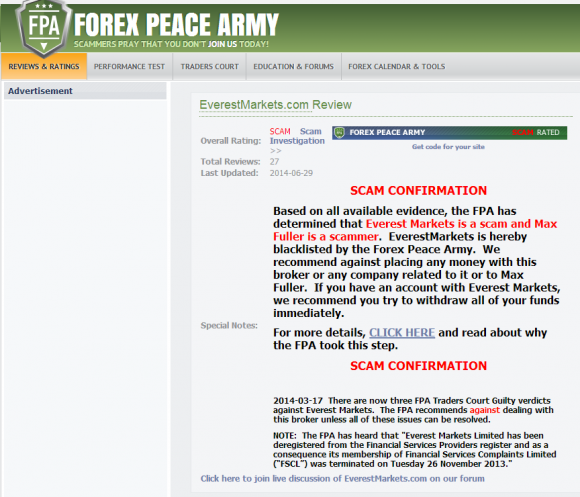Open the Reviews & Ratings tab
The image size is (580, 497).
tap(44, 67)
